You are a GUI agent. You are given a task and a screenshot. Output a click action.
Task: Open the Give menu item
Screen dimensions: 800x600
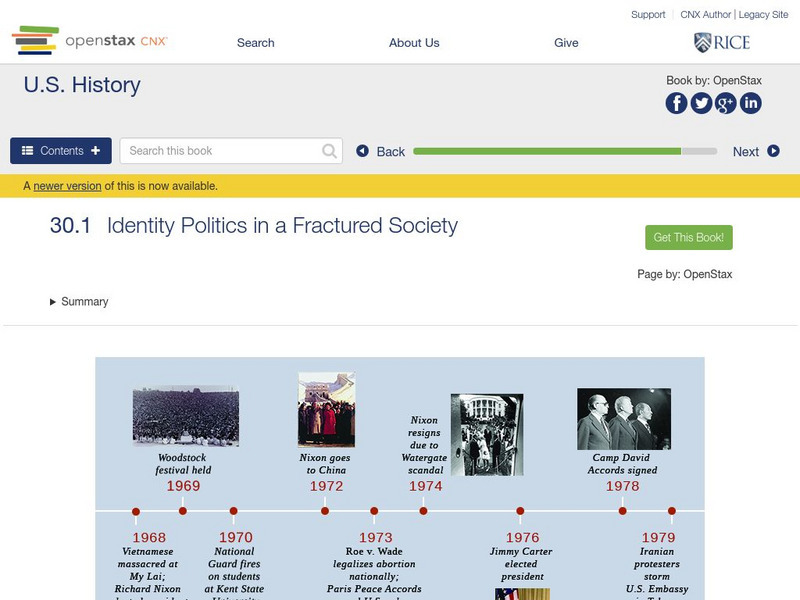pyautogui.click(x=566, y=42)
